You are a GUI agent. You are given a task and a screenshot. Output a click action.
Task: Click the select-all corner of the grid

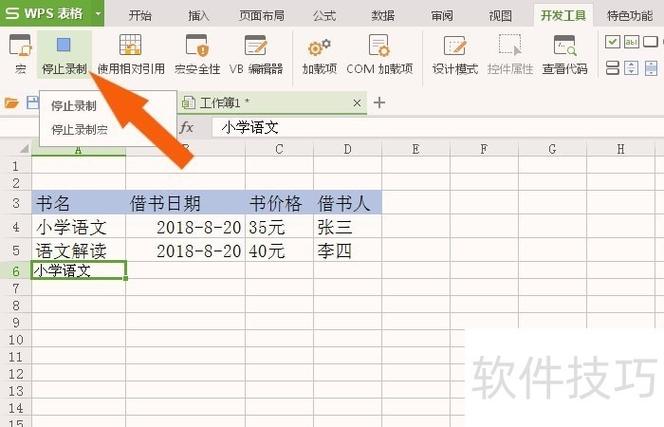click(x=22, y=149)
